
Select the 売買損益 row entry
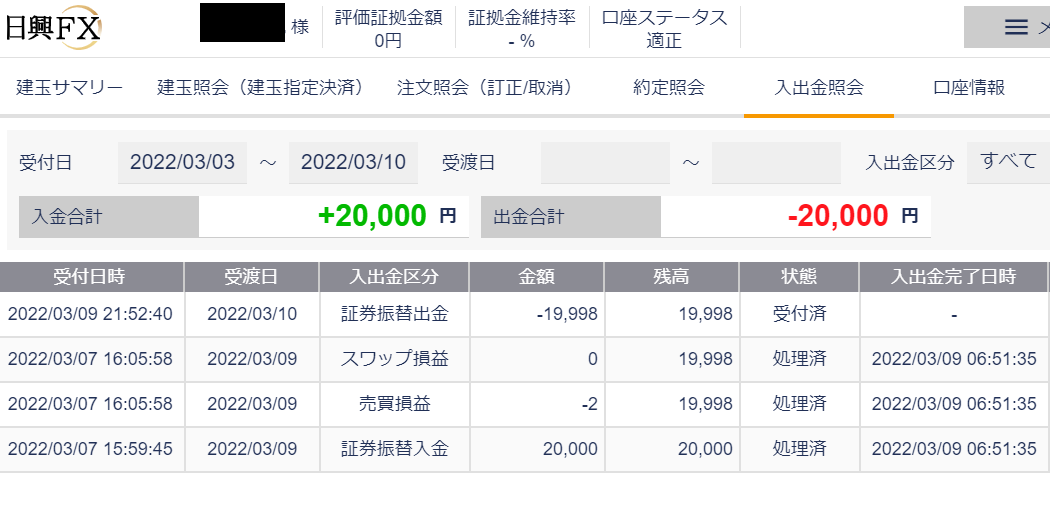point(394,404)
